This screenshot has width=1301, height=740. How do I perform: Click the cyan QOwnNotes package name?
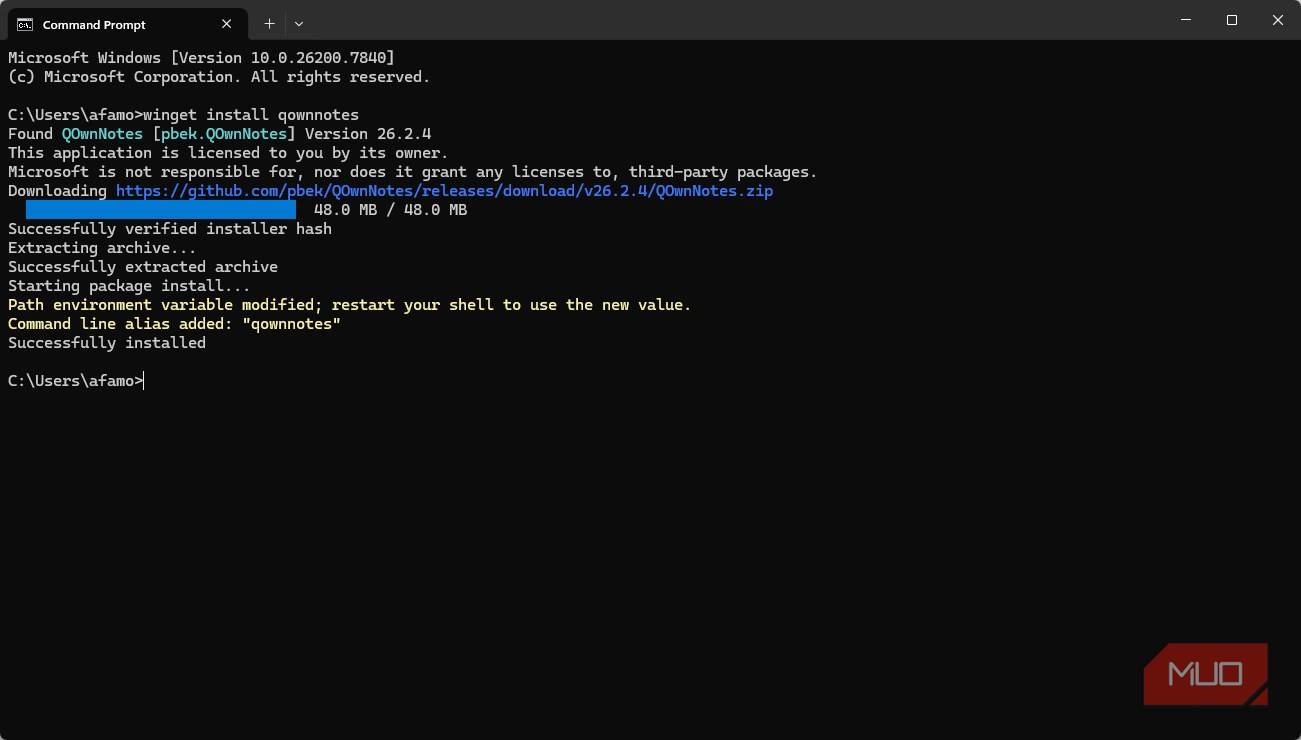coord(102,134)
